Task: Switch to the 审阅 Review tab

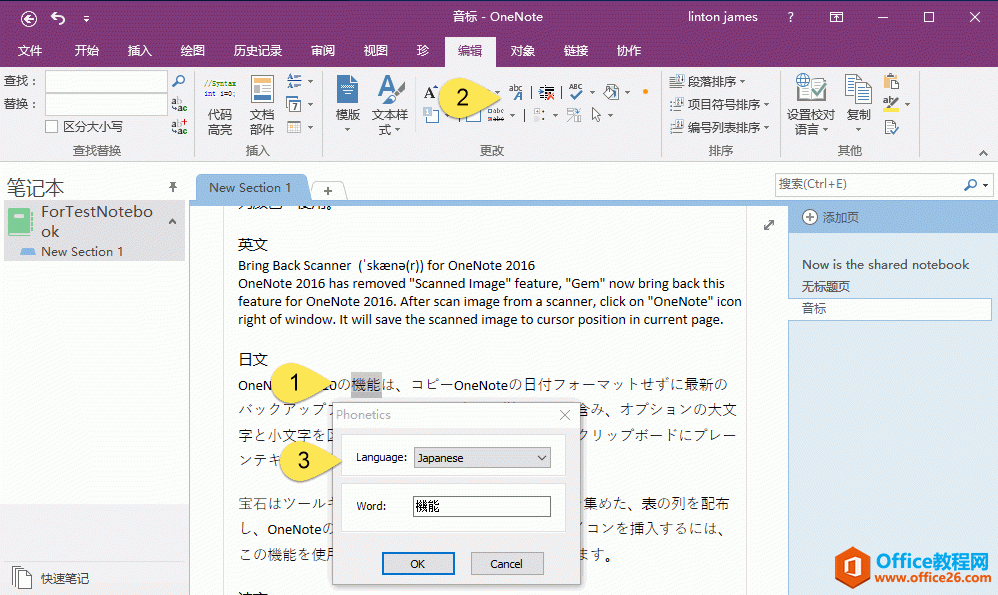Action: coord(323,51)
